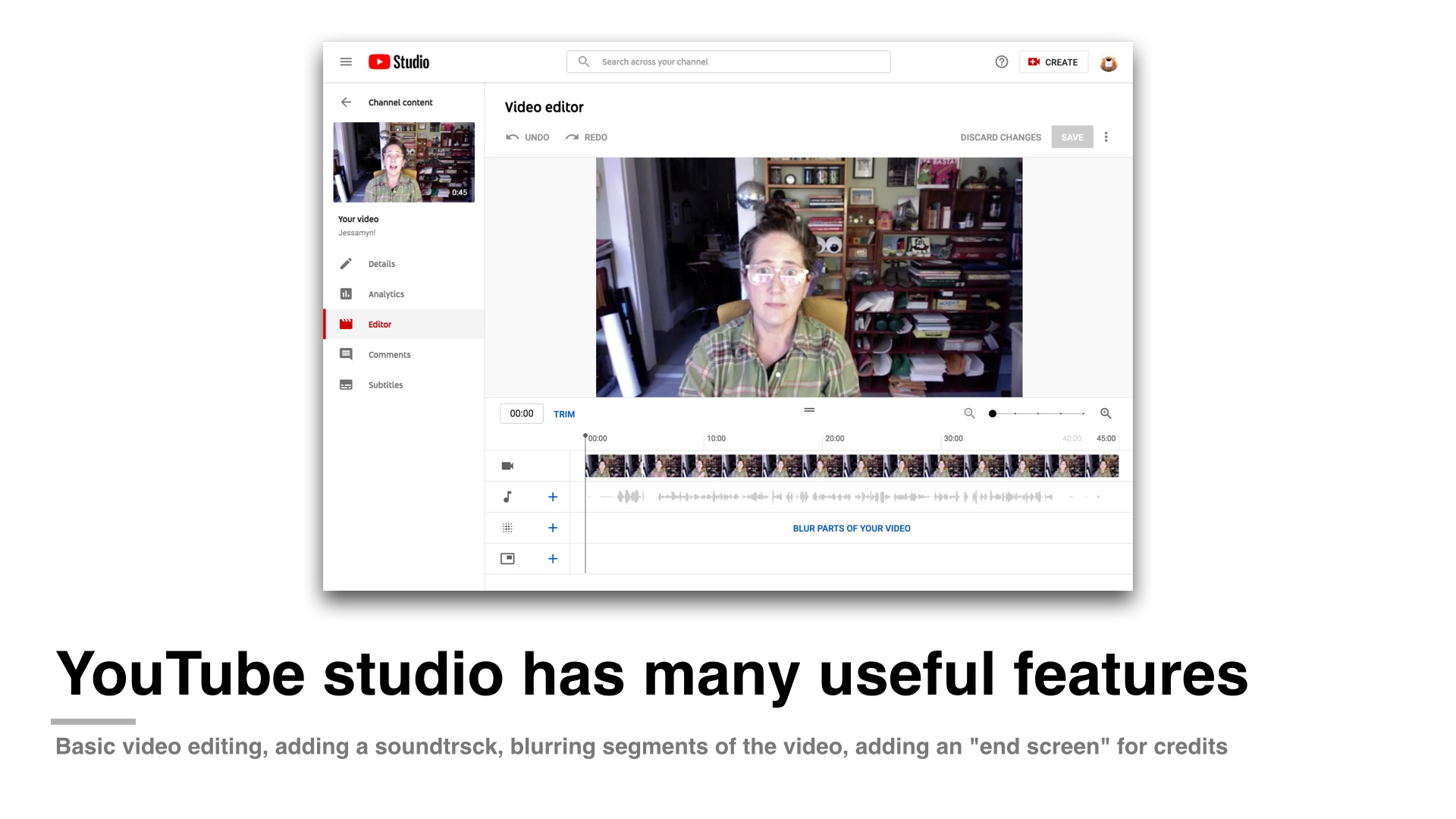Click the video camera track icon
Image resolution: width=1456 pixels, height=819 pixels.
pos(507,465)
